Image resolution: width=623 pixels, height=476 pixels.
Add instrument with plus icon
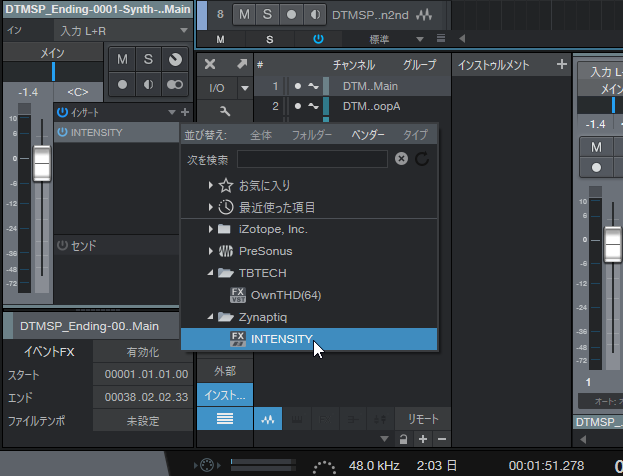pos(561,64)
